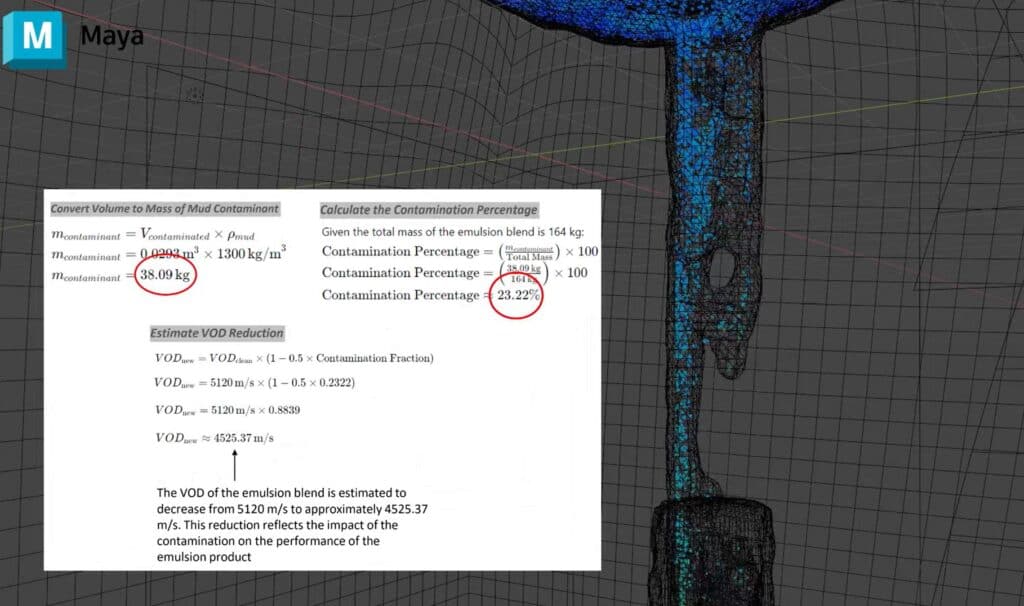Select the Contamination Fraction 0.2322 in the equation

(x=337, y=382)
